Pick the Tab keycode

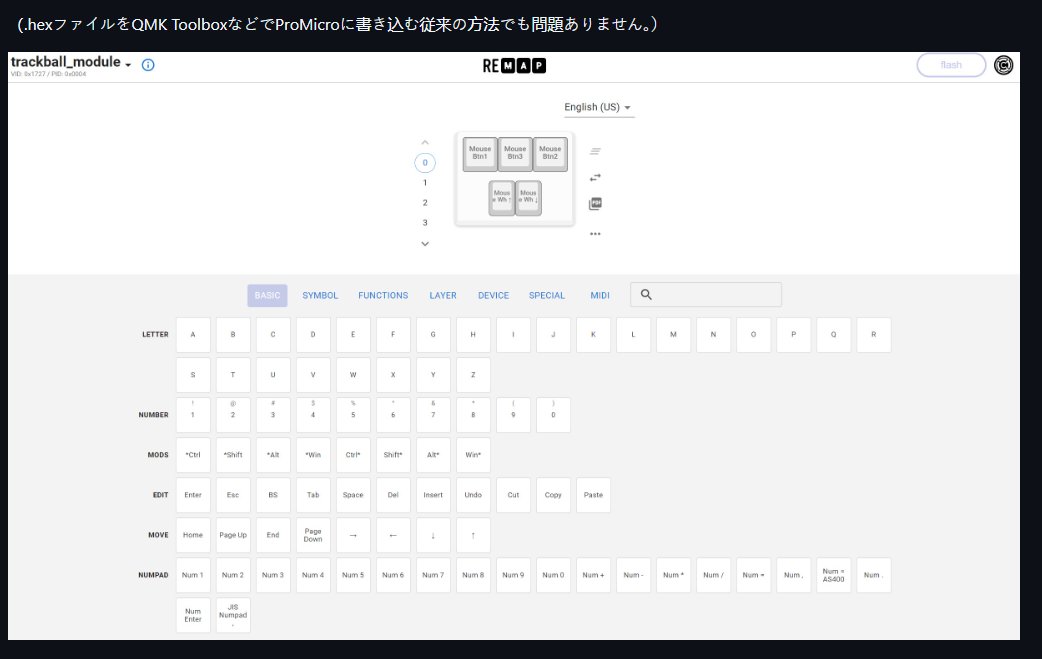click(x=313, y=495)
